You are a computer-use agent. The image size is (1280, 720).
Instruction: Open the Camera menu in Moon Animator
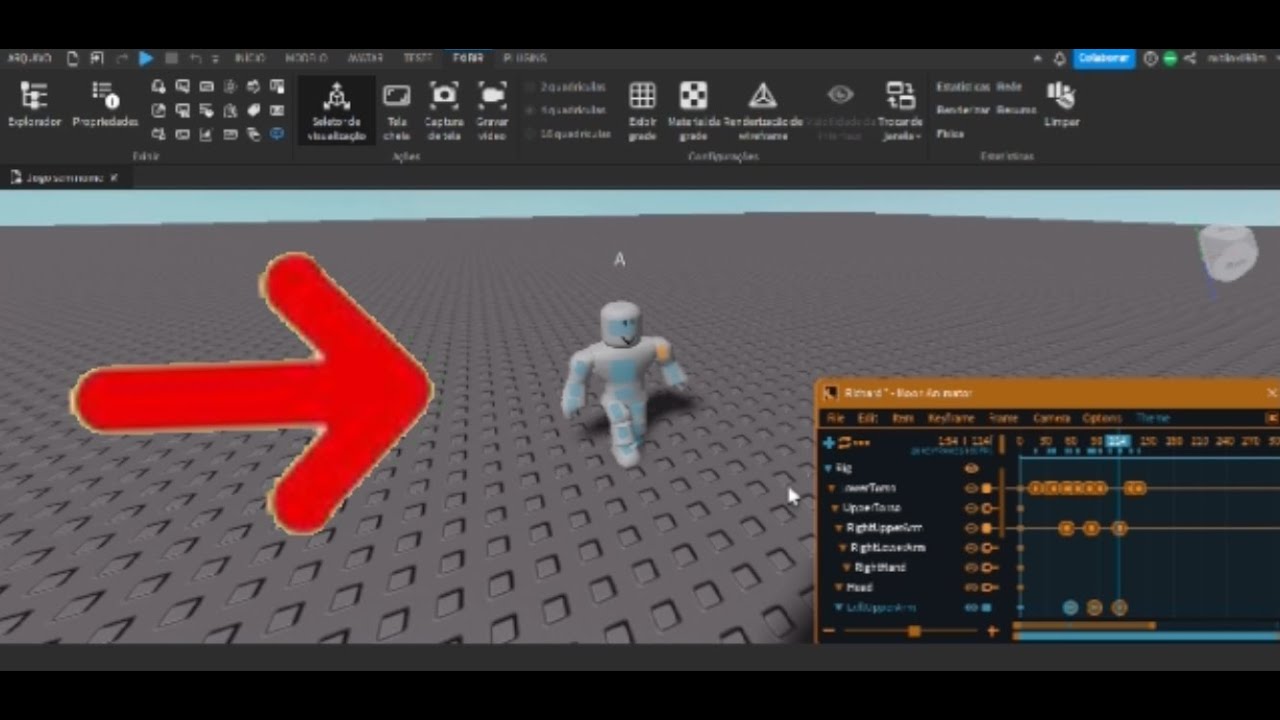pos(1051,418)
